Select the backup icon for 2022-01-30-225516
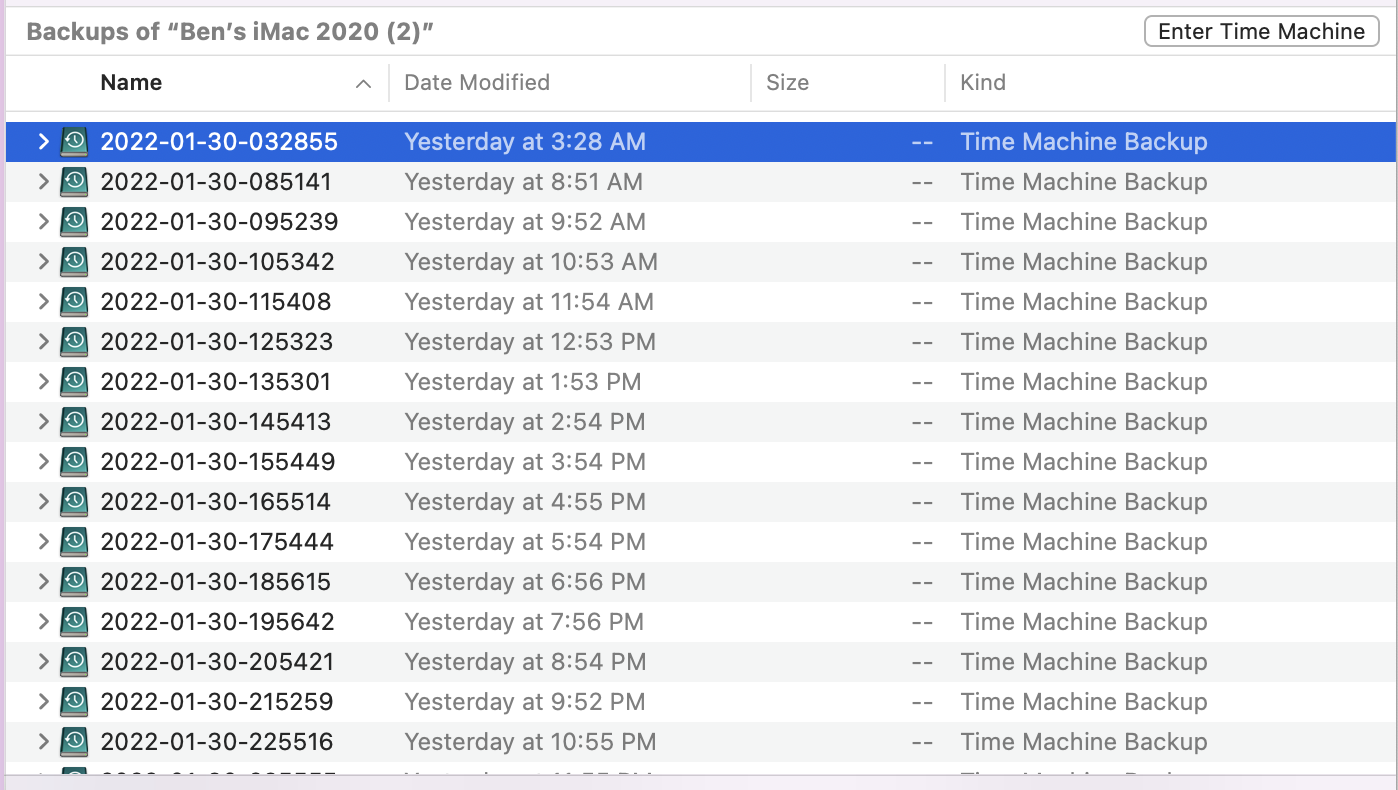 (x=74, y=742)
